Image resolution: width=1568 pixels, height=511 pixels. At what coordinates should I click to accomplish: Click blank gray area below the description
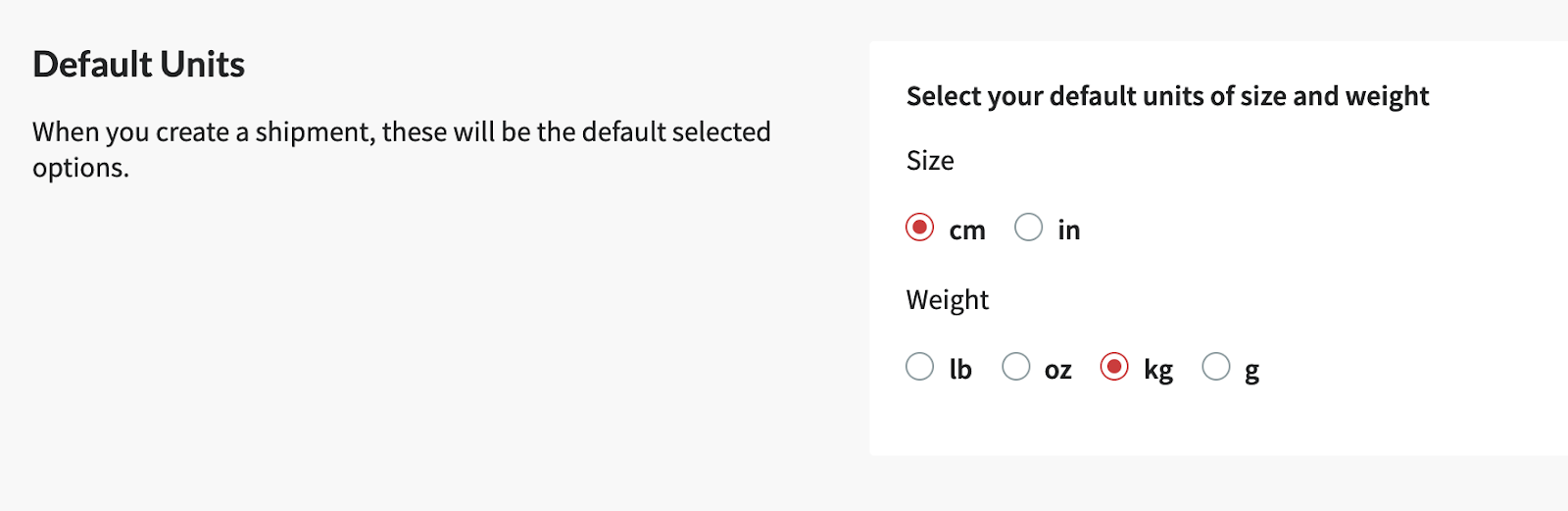[392, 343]
